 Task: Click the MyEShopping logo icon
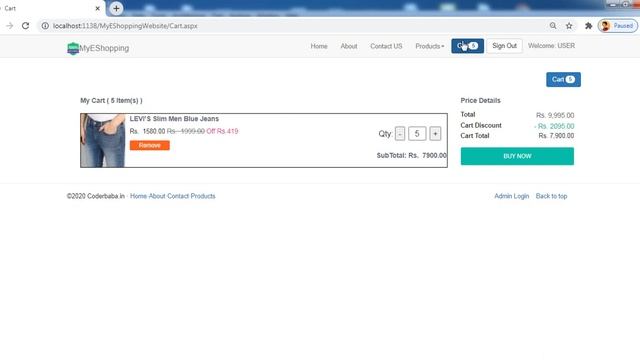pyautogui.click(x=73, y=48)
